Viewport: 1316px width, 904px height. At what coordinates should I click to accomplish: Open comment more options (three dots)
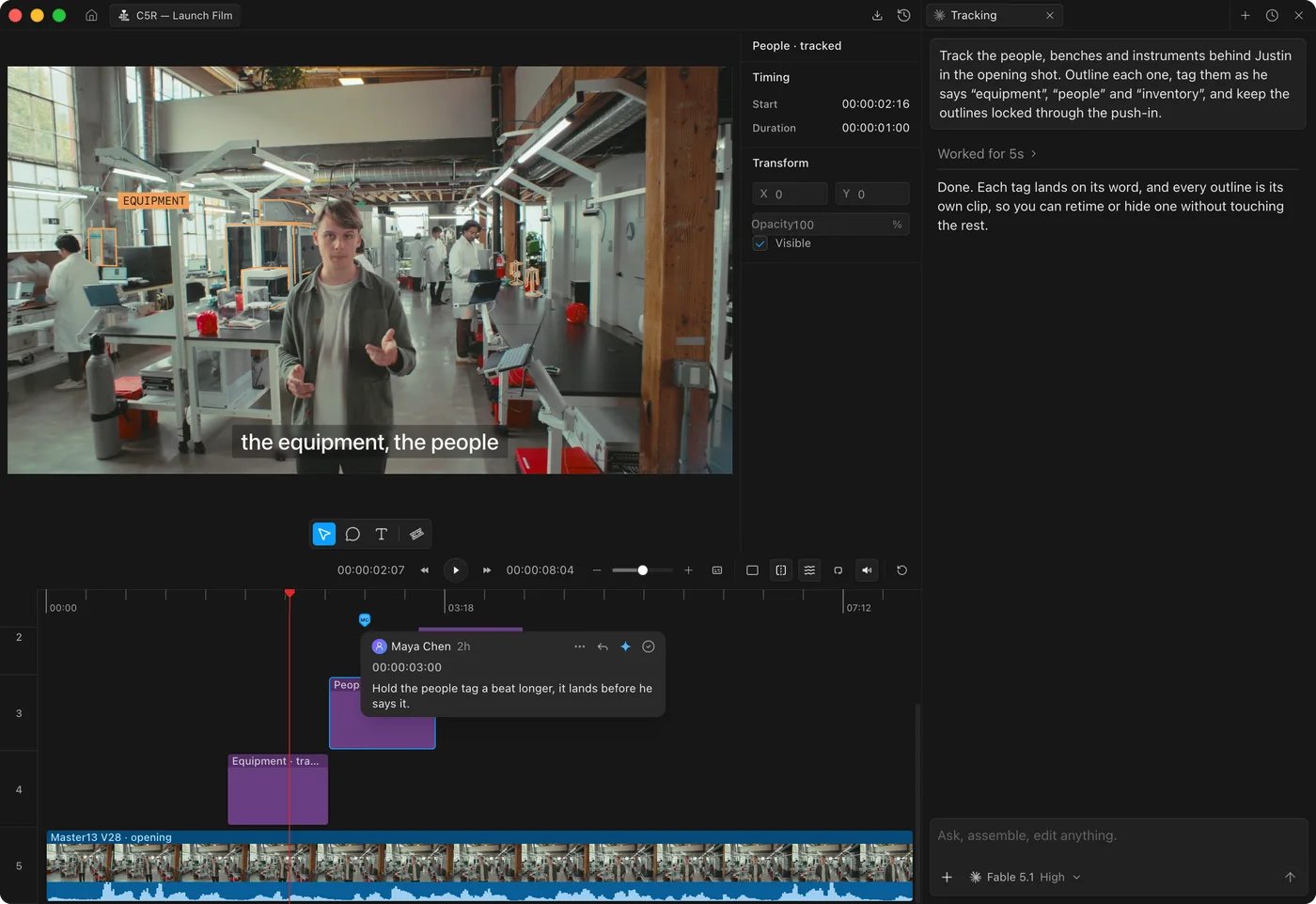580,647
